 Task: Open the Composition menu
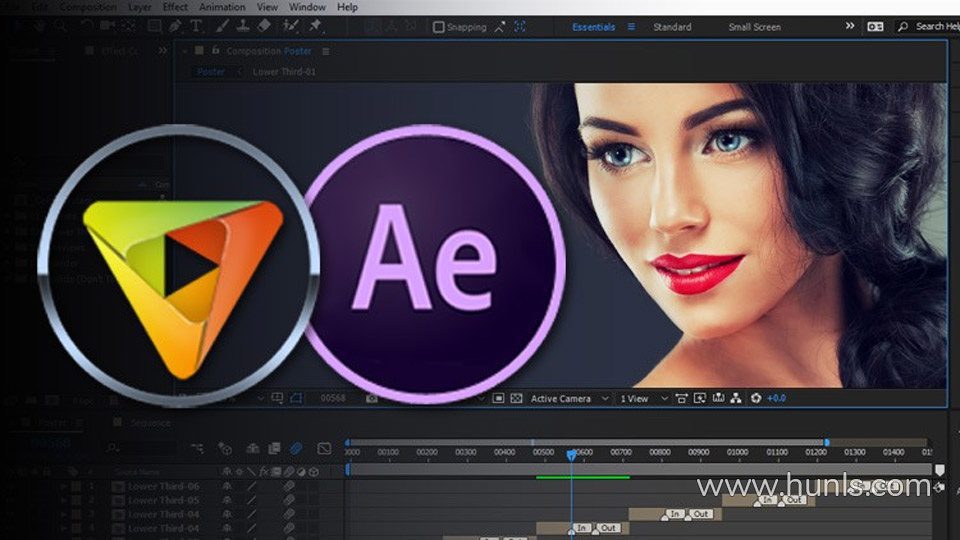click(88, 7)
